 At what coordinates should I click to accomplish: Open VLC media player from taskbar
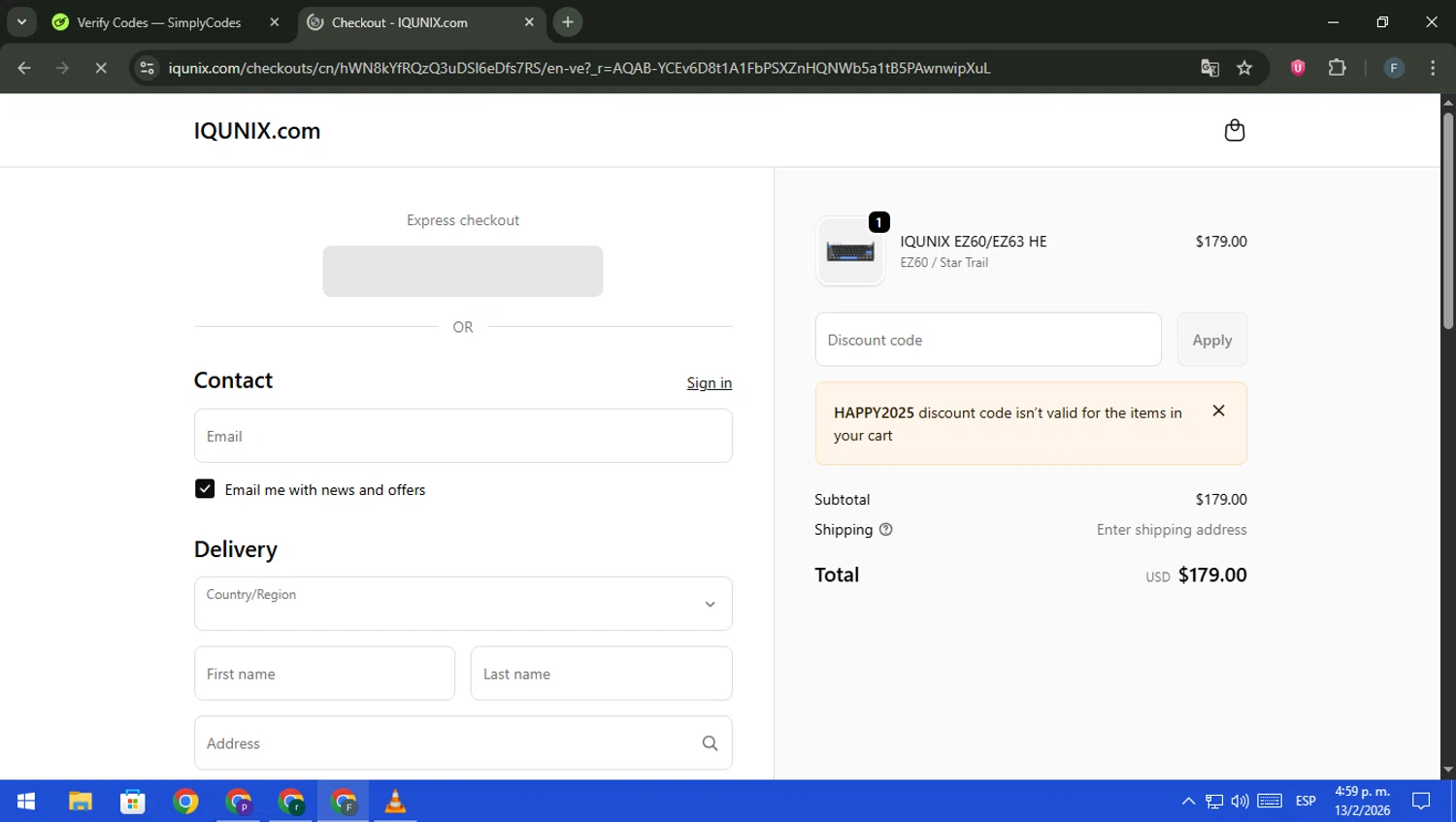pos(395,802)
